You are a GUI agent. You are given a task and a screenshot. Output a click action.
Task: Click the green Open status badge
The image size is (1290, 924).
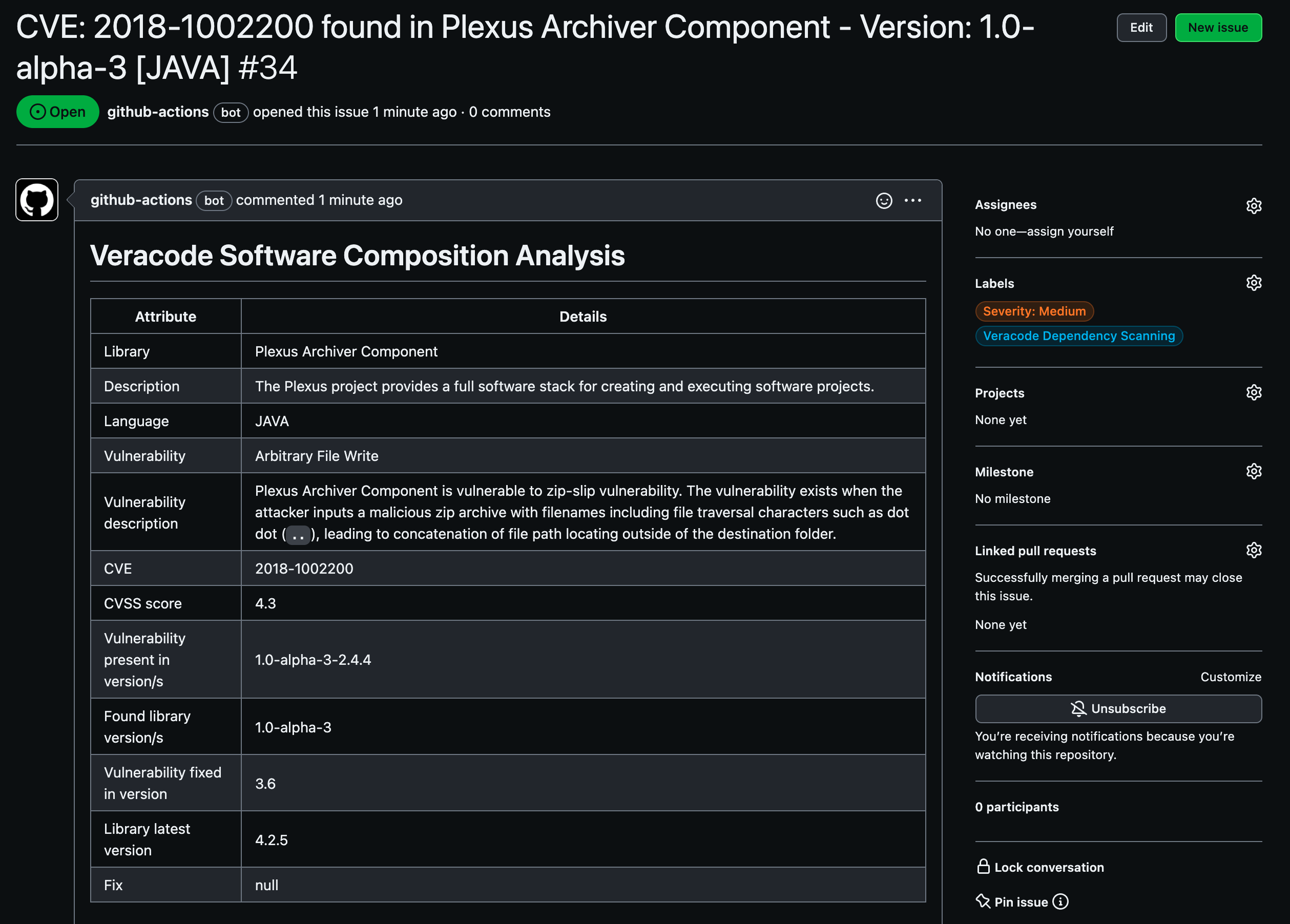57,112
